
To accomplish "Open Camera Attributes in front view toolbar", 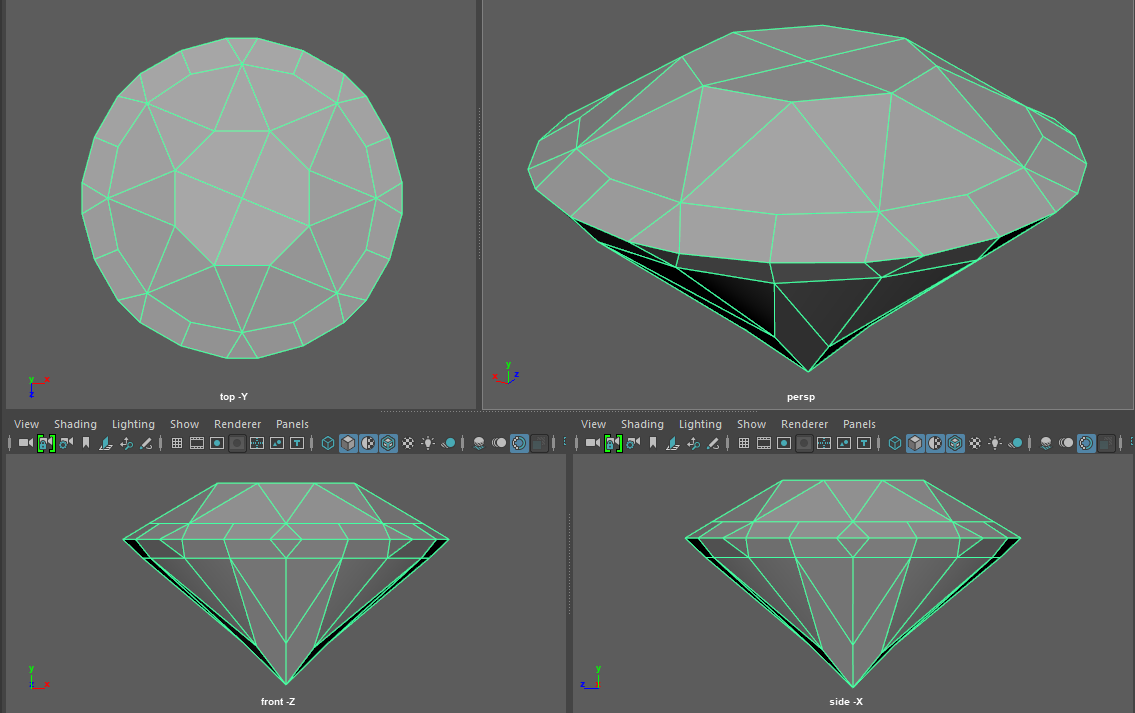I will [65, 443].
